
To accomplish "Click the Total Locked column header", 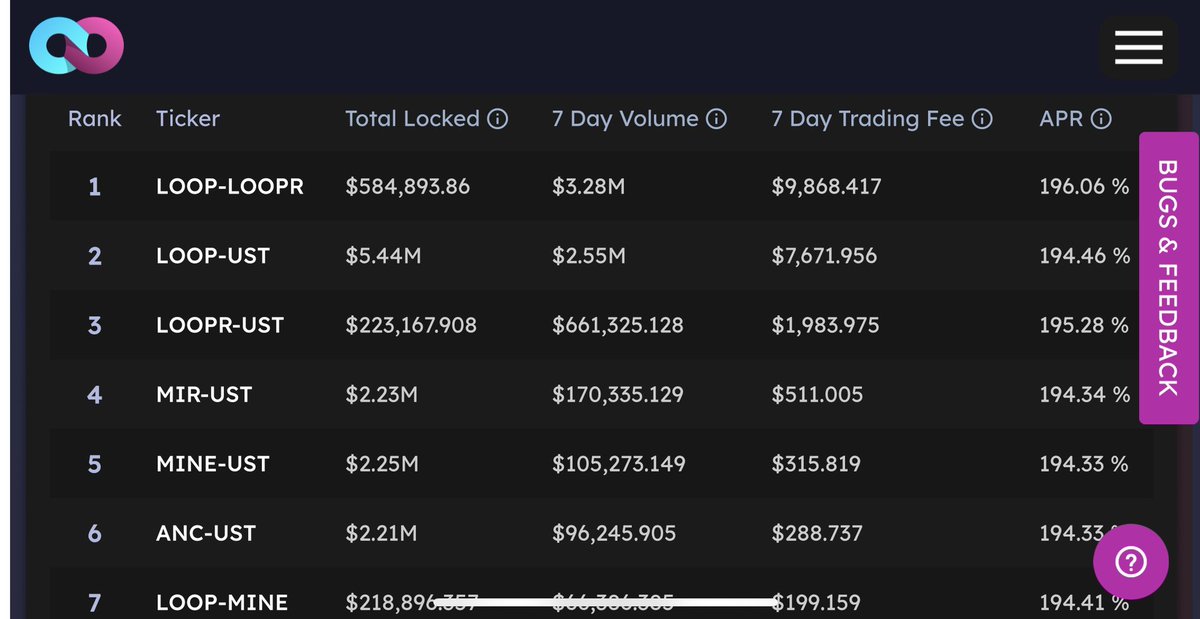I will coord(412,119).
